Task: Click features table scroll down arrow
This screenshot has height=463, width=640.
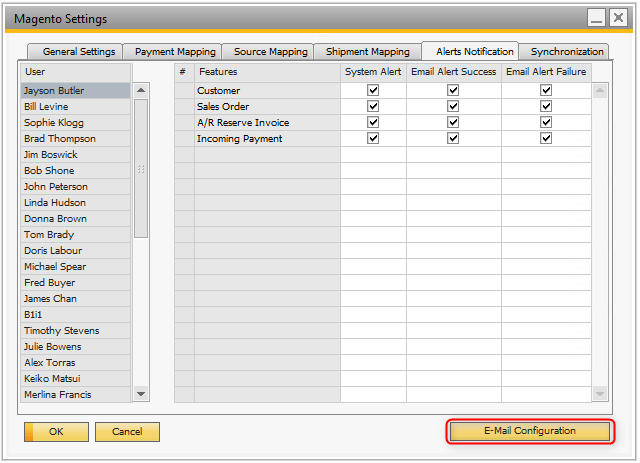Action: [600, 394]
